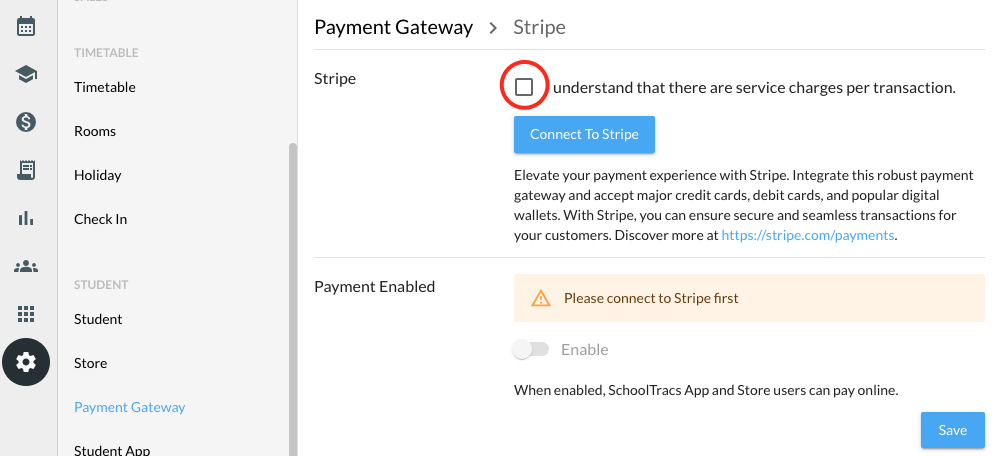This screenshot has width=994, height=456.
Task: Click the Connect To Stripe button
Action: coord(584,134)
